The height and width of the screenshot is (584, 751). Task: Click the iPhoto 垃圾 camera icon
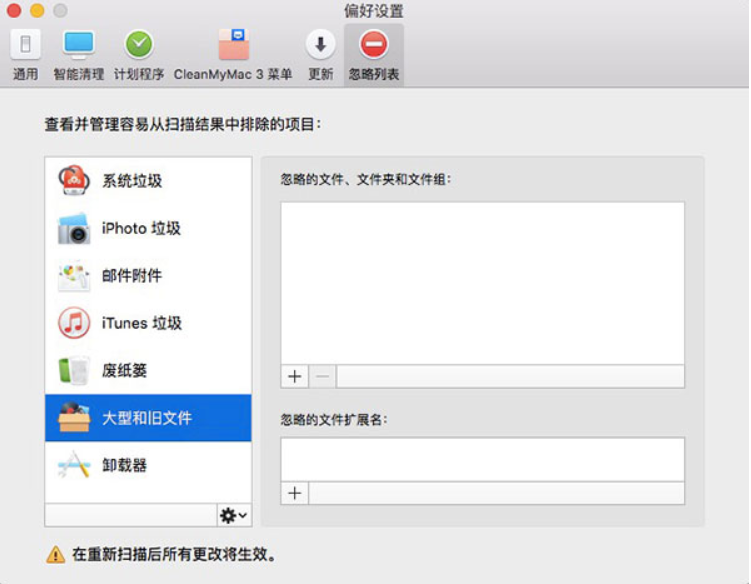click(74, 229)
